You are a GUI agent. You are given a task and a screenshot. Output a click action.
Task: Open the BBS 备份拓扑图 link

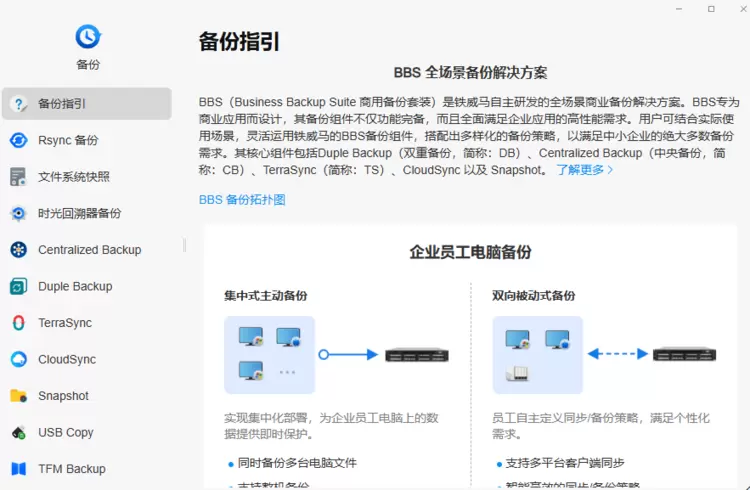(x=242, y=200)
